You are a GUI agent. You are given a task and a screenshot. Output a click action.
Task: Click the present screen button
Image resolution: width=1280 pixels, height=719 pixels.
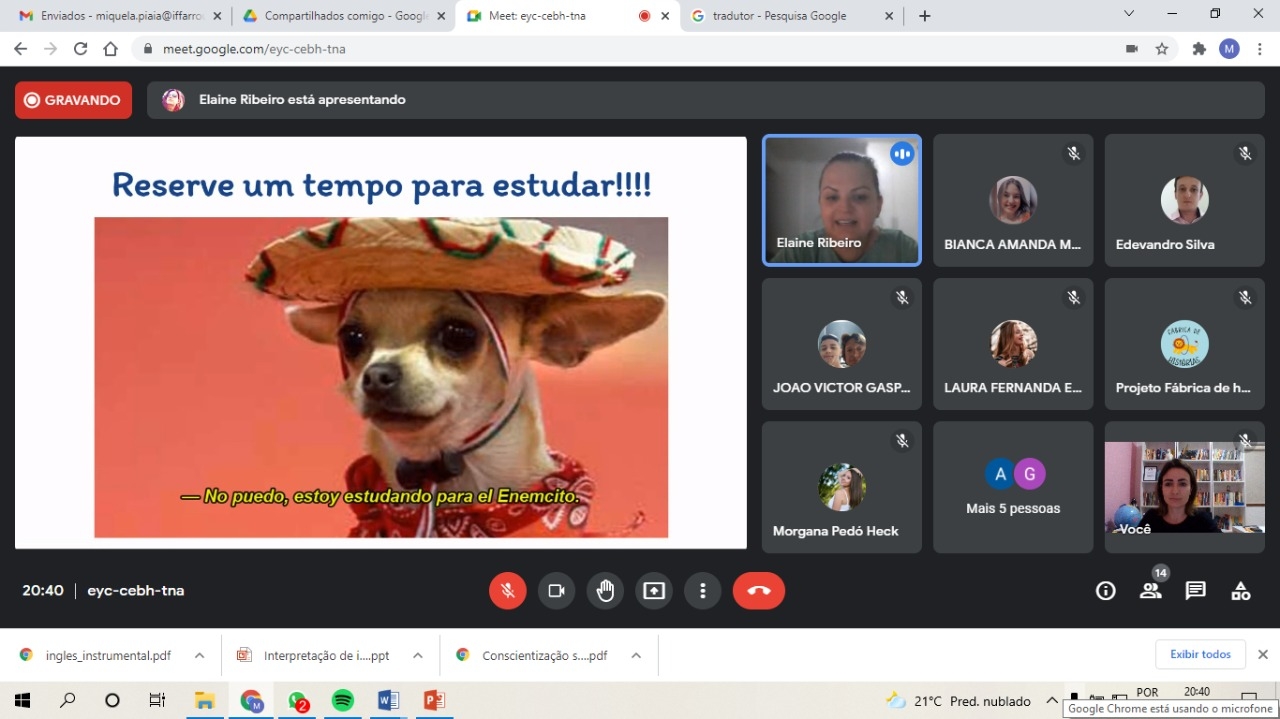click(x=654, y=591)
